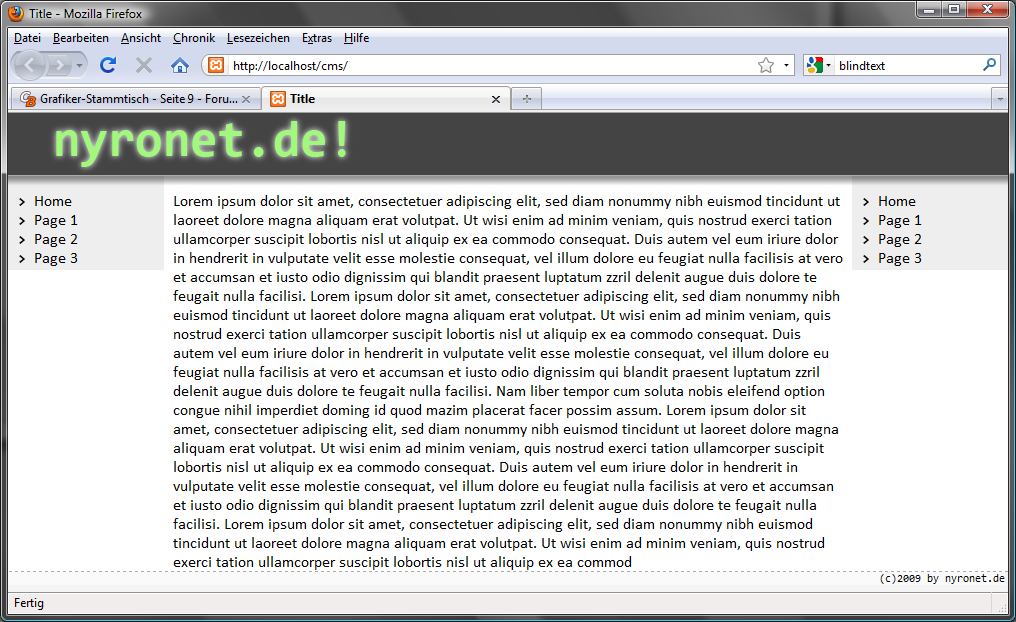Click the site favicon in address bar
Viewport: 1016px width, 622px height.
click(x=216, y=65)
